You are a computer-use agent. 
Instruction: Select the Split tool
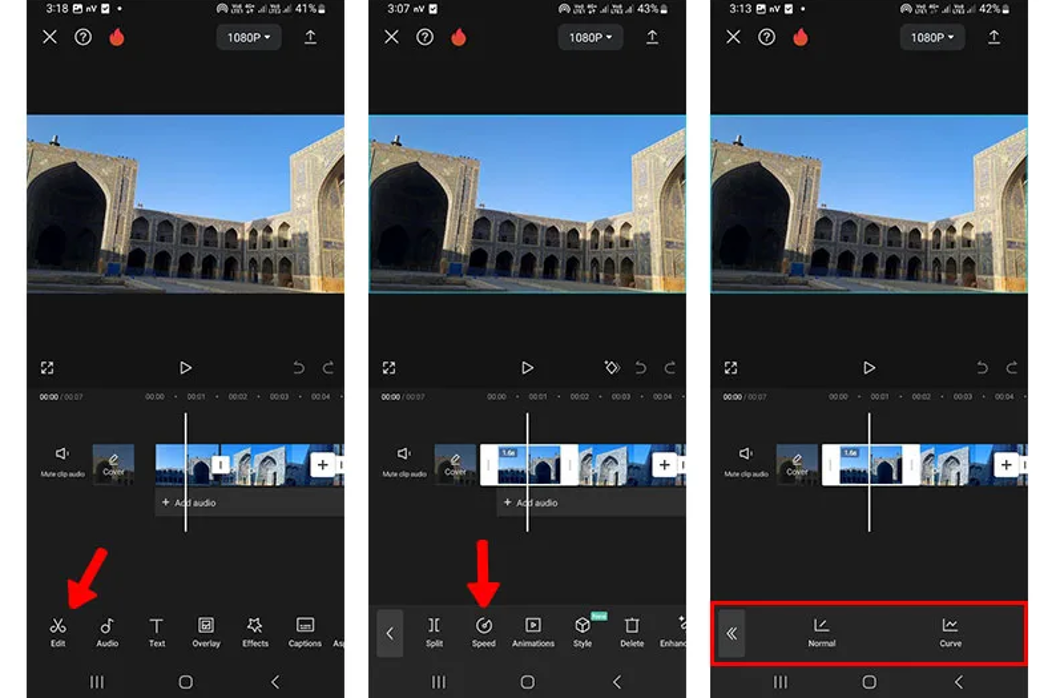pos(434,630)
